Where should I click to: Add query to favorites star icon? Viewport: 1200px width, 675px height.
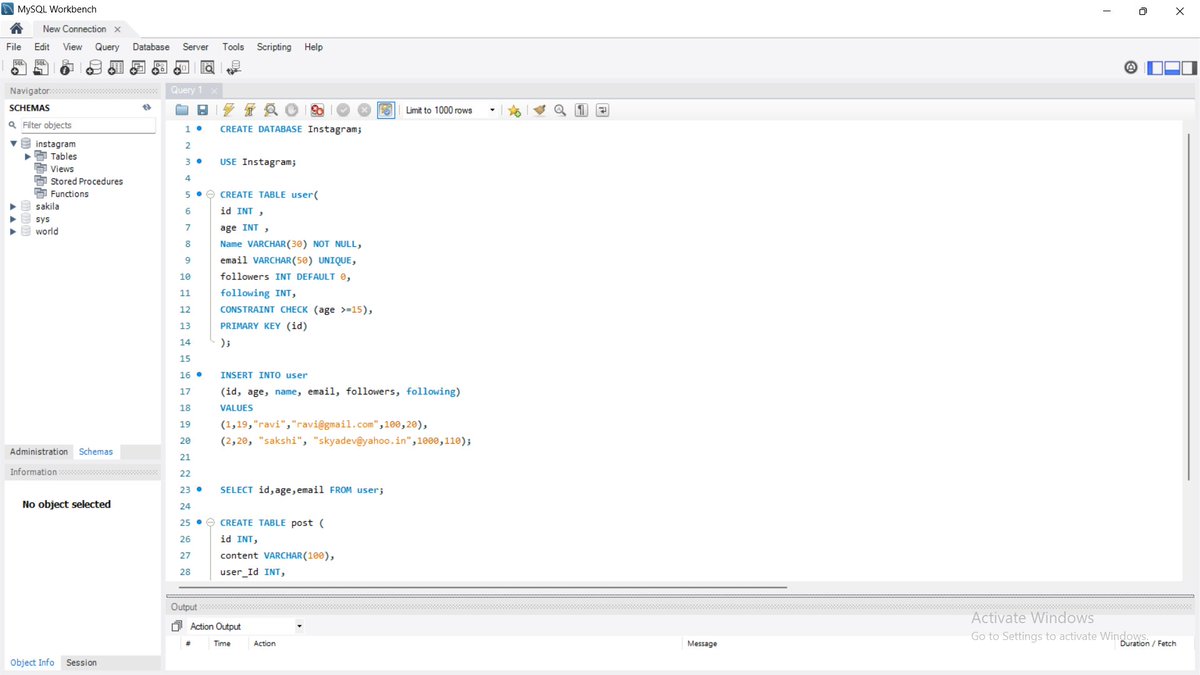click(514, 110)
